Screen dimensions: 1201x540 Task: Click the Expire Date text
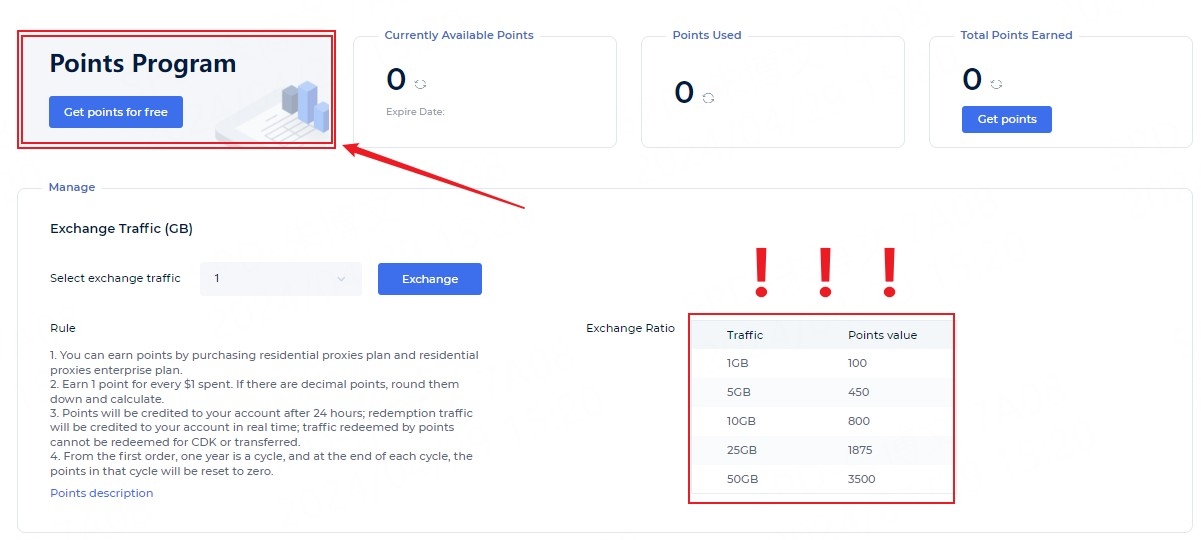[415, 112]
